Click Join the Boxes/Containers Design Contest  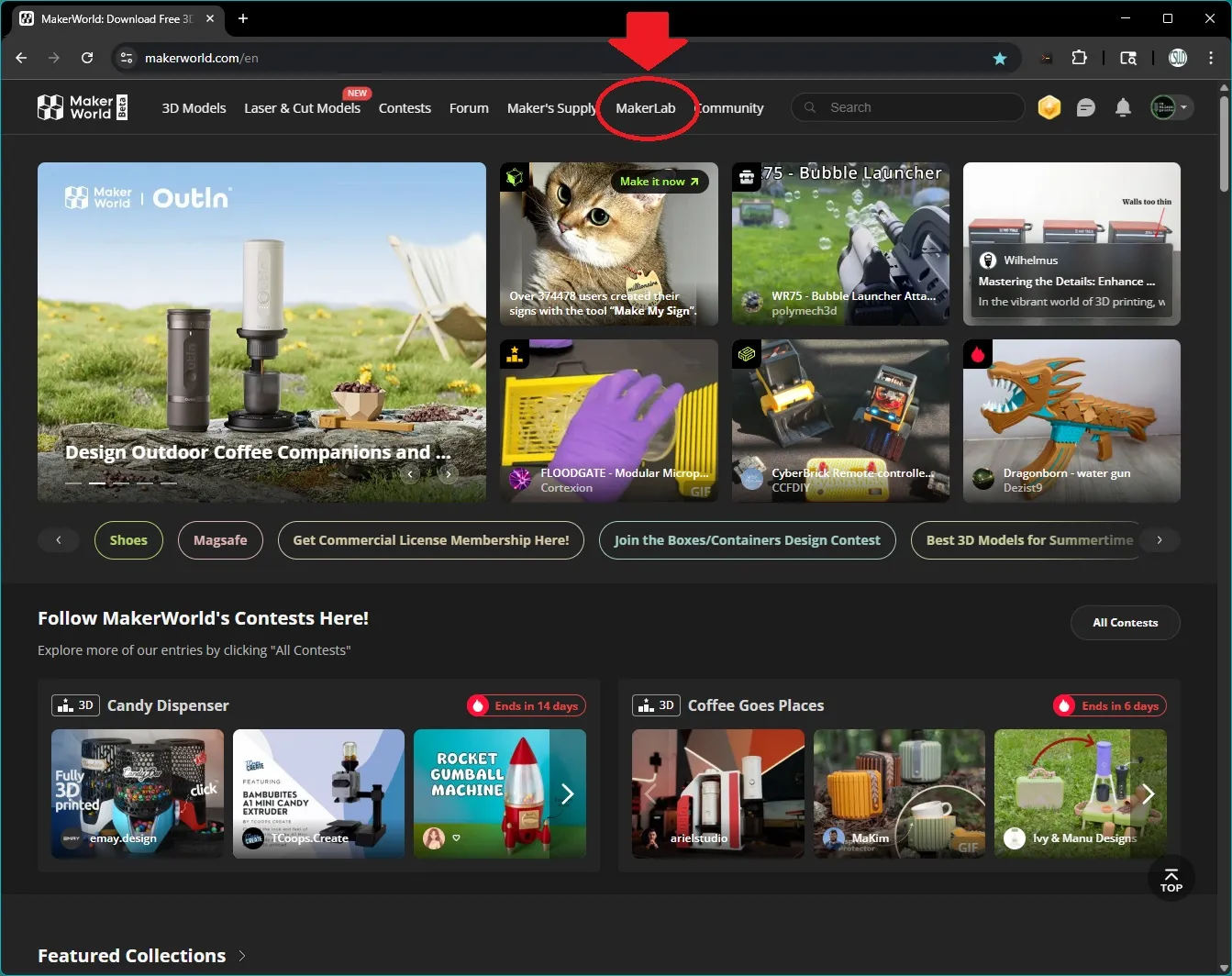(747, 540)
